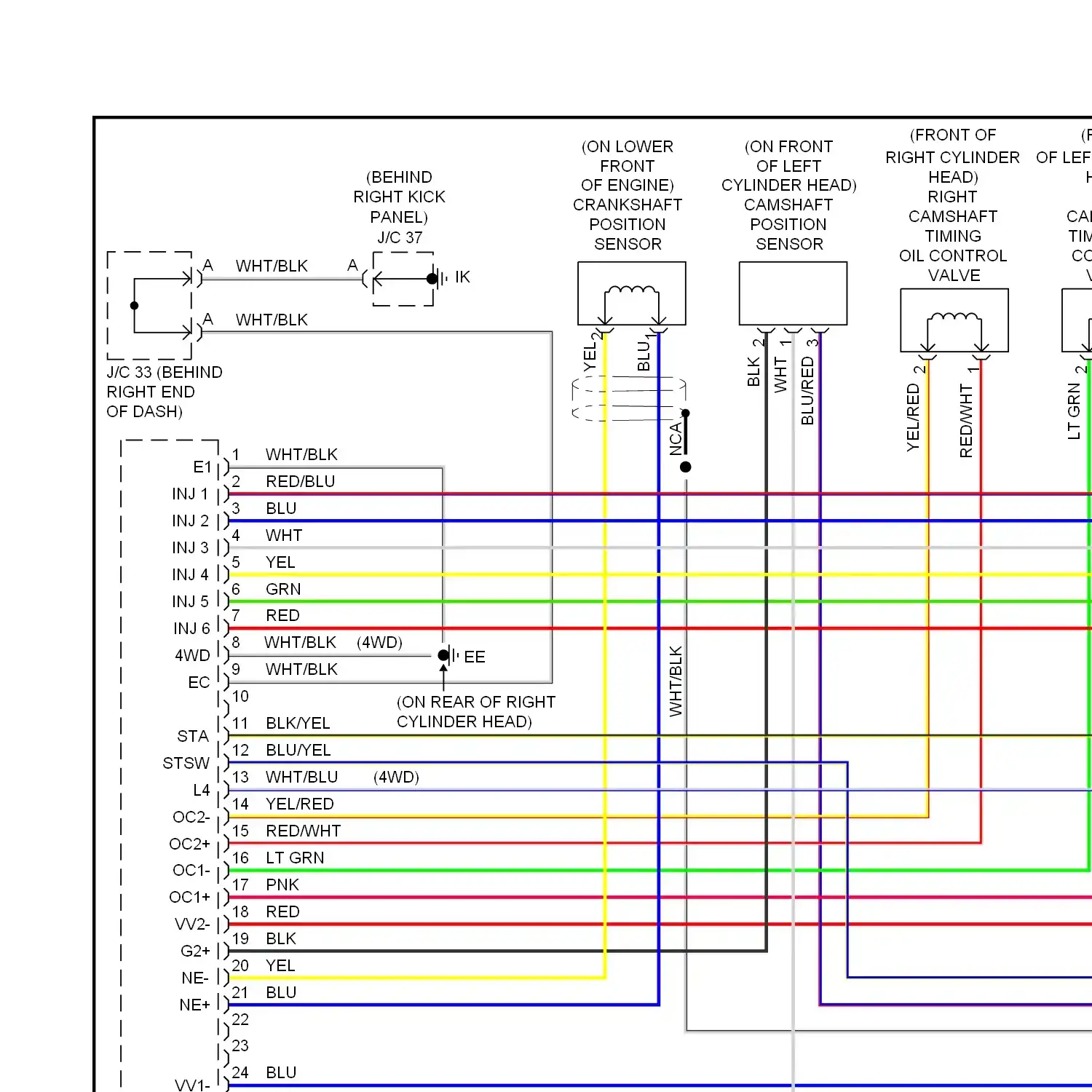Click the BLK wire label at pin 19
The width and height of the screenshot is (1092, 1092).
[x=281, y=939]
